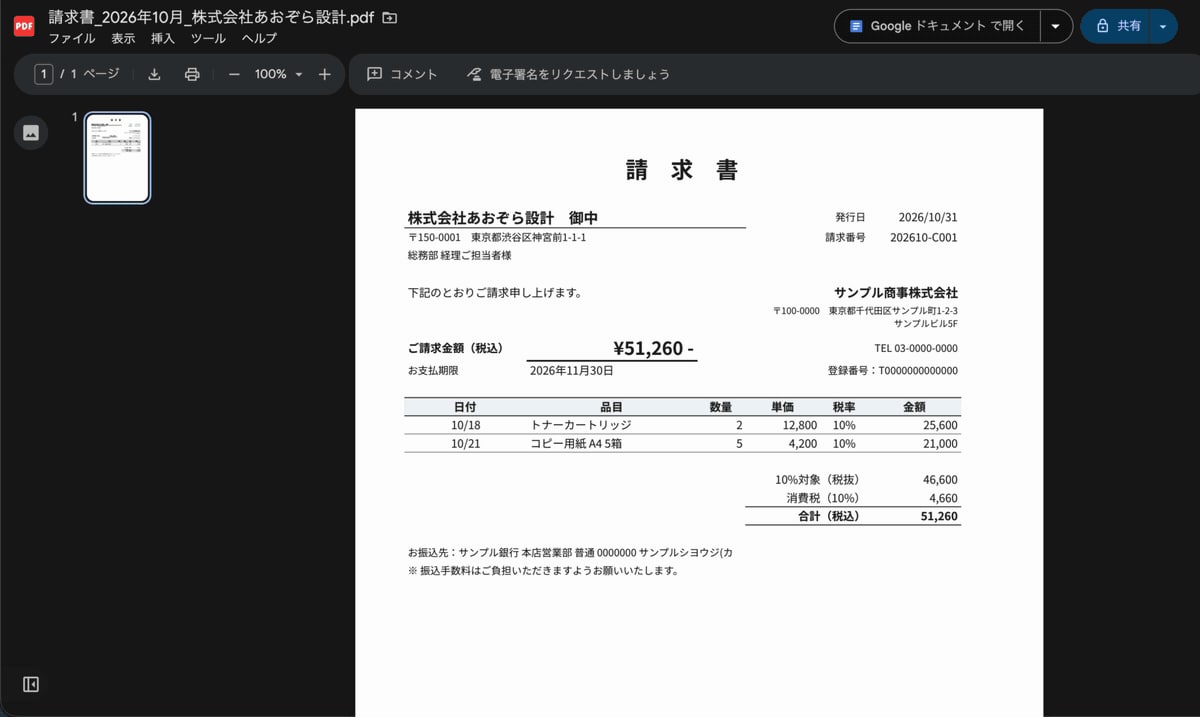
Task: Zoom out with the minus icon
Action: [x=234, y=74]
